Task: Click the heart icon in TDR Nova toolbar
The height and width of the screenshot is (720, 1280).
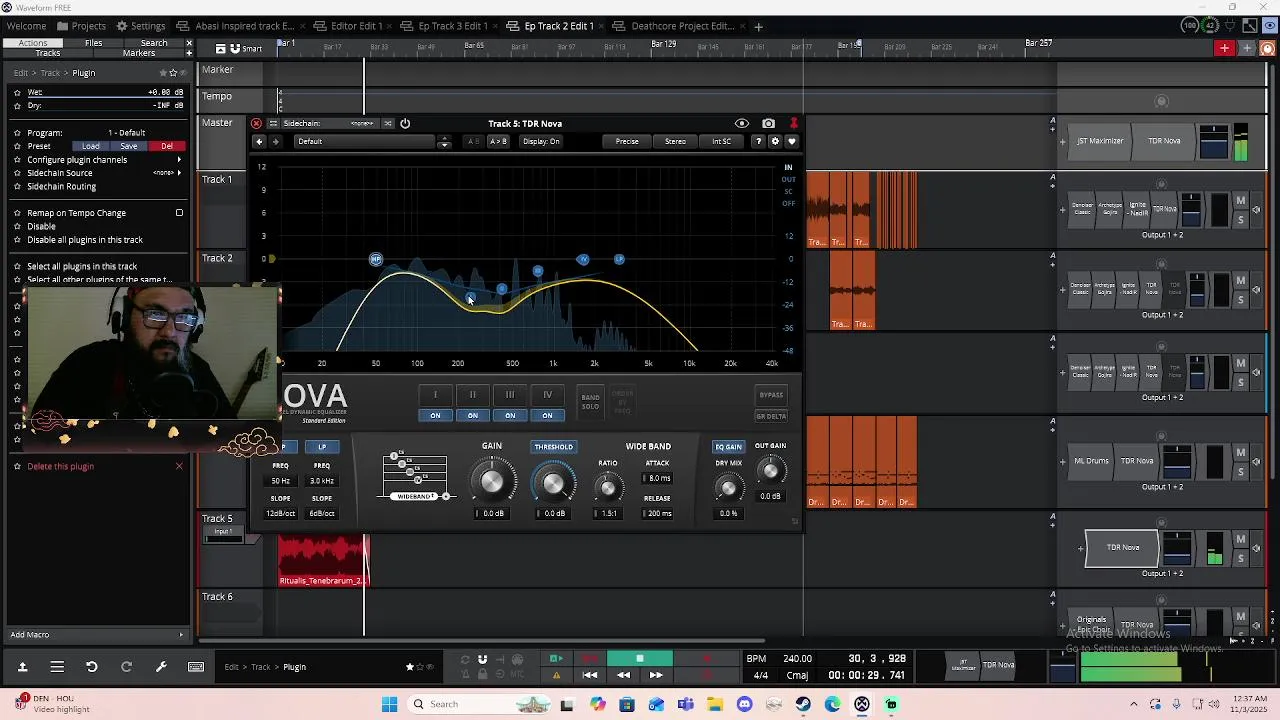Action: point(791,141)
